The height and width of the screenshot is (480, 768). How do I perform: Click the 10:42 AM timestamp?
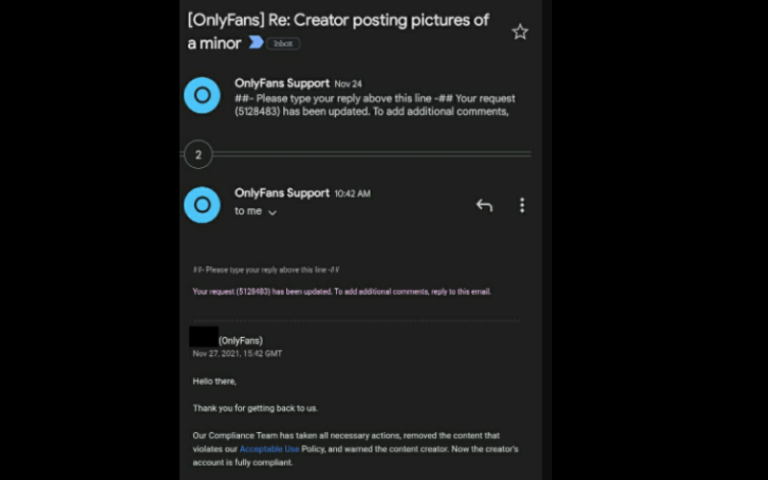coord(352,194)
